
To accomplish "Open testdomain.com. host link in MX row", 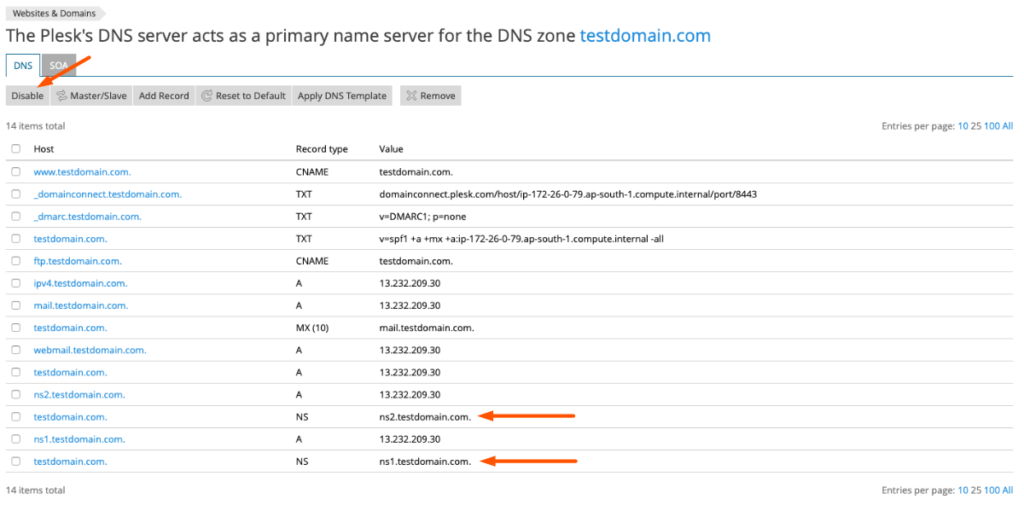I will (x=71, y=327).
